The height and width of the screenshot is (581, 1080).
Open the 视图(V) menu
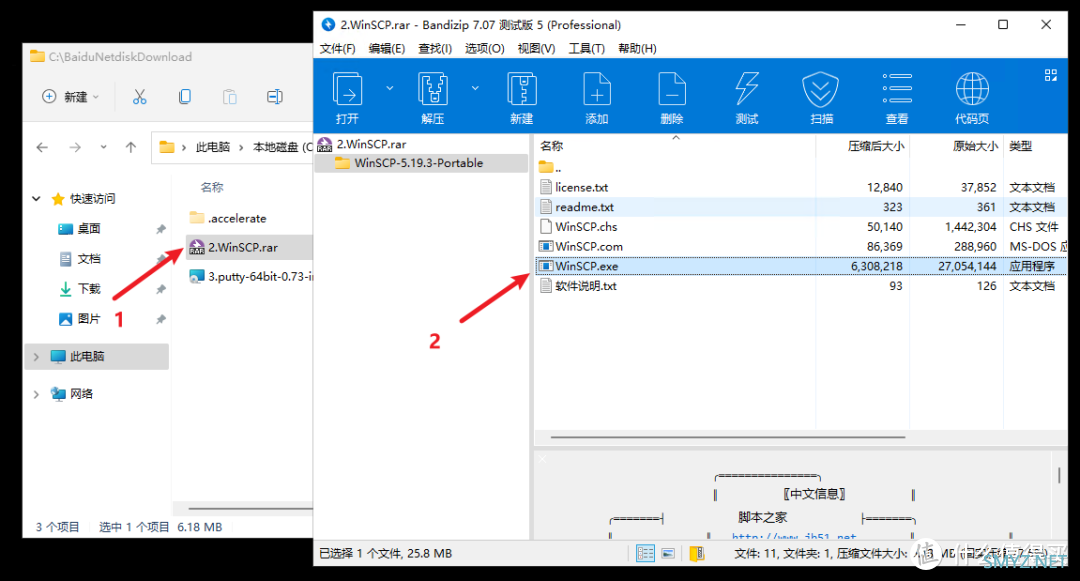(x=536, y=48)
